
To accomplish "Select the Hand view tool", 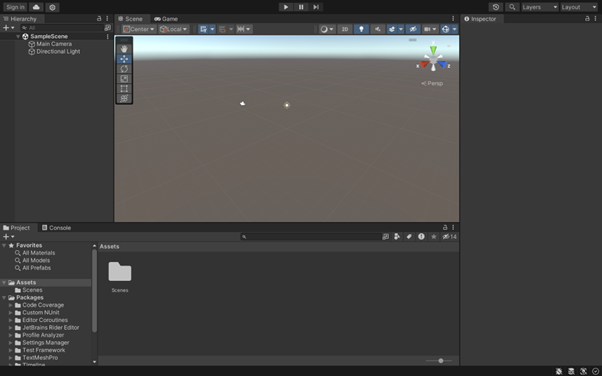I will click(x=124, y=49).
